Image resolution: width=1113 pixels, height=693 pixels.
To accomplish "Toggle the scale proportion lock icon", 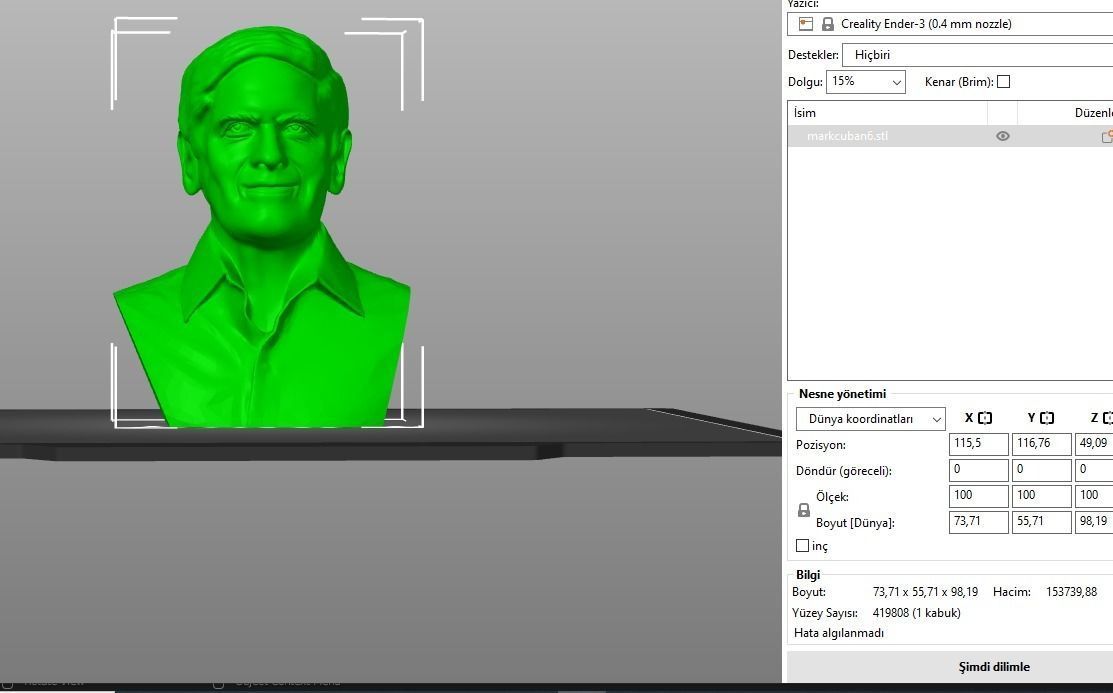I will click(804, 510).
